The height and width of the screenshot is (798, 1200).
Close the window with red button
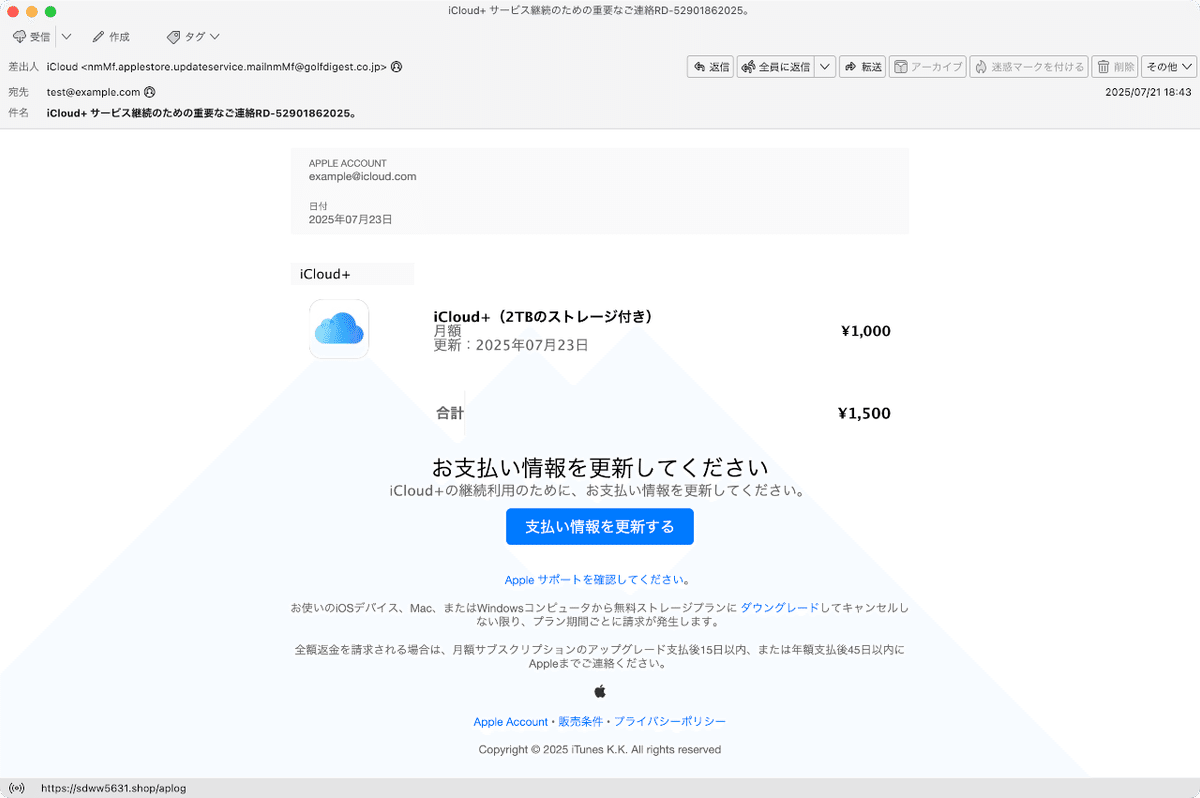(x=13, y=11)
